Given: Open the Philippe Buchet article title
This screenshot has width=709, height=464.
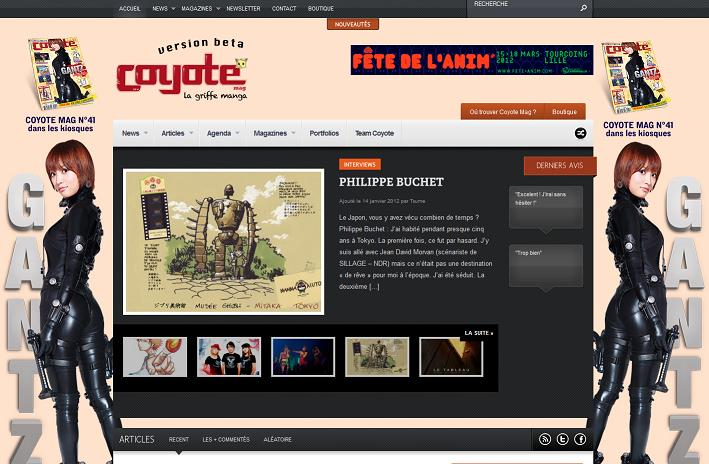Looking at the screenshot, I should [391, 182].
